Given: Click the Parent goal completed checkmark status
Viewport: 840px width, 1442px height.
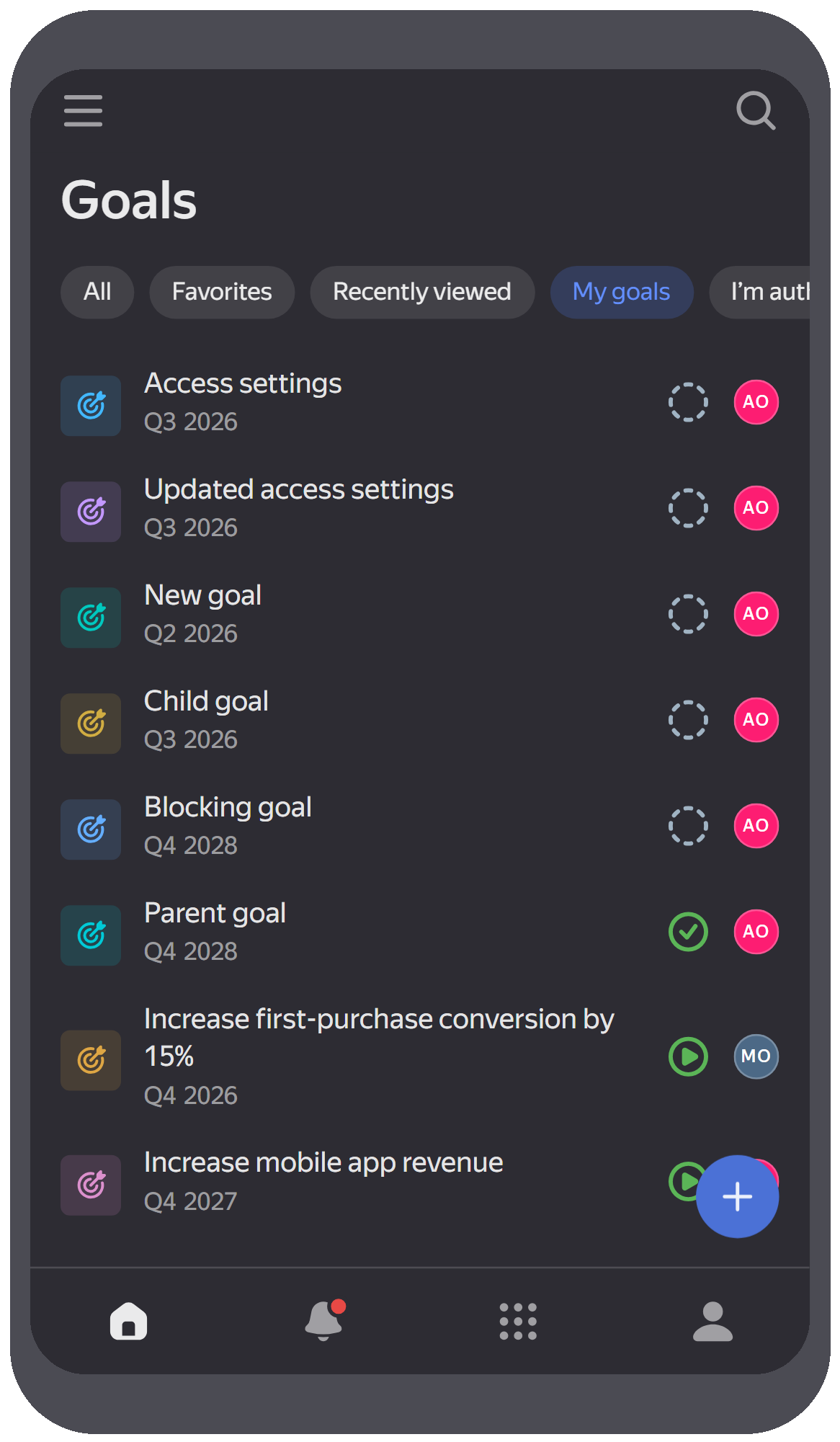Looking at the screenshot, I should pos(688,932).
